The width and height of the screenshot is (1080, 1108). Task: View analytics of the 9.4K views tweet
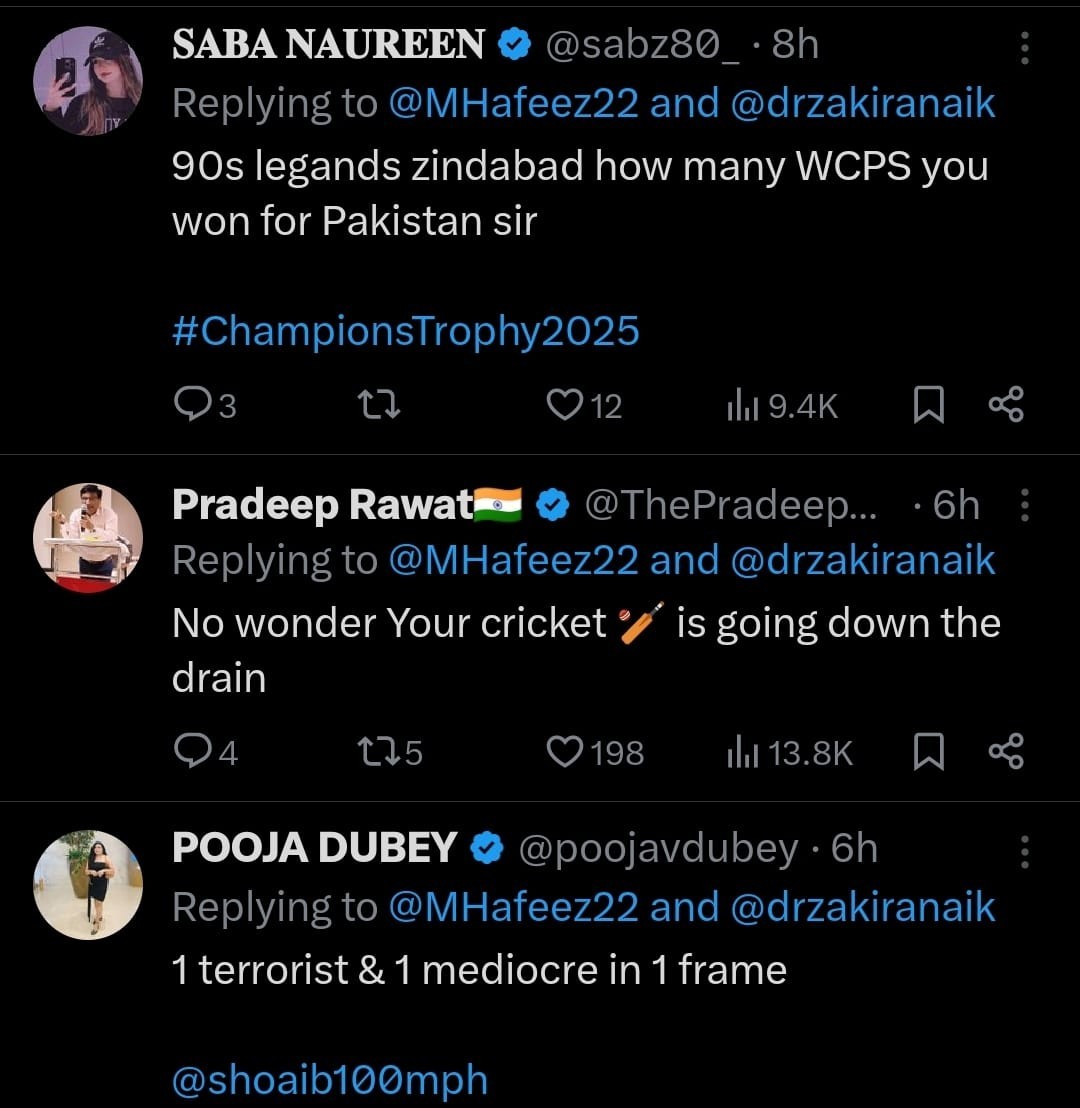click(x=740, y=404)
